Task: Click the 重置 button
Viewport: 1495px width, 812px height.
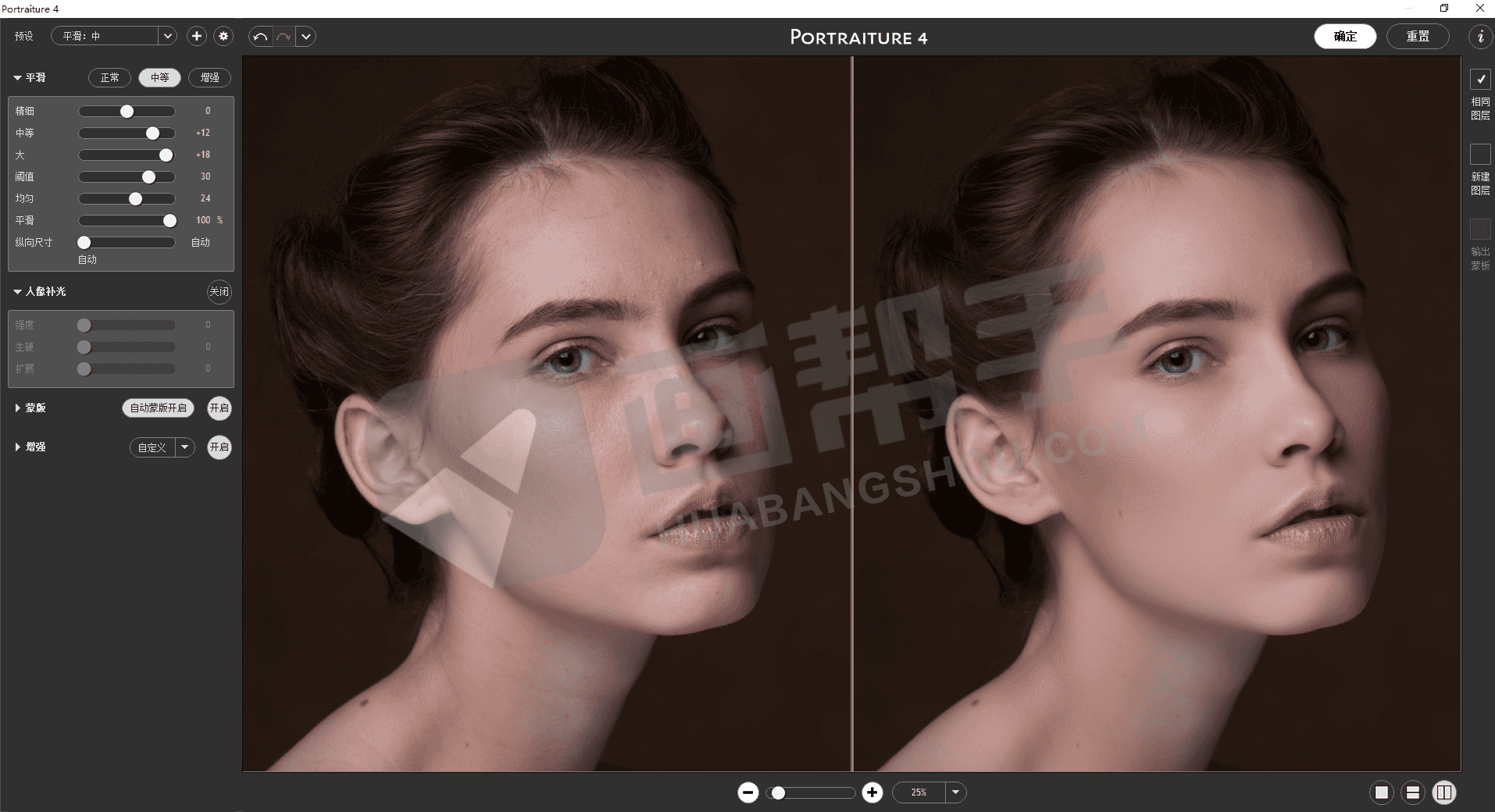Action: (1418, 37)
